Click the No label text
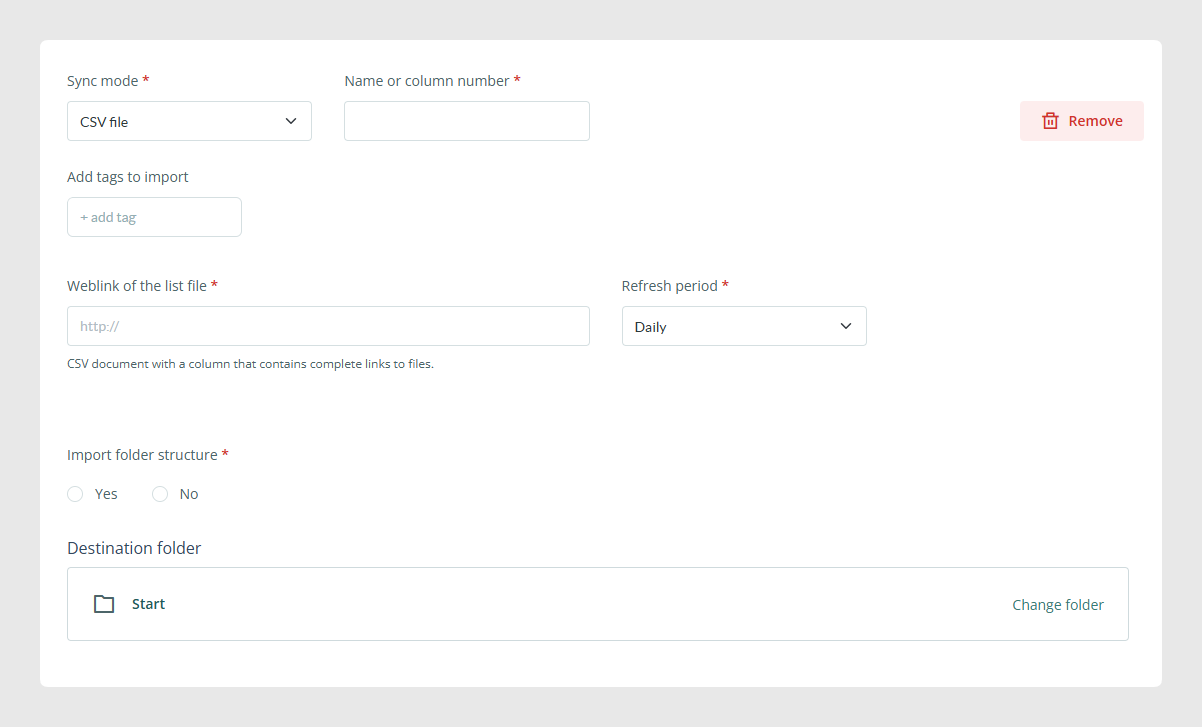The height and width of the screenshot is (727, 1202). point(189,494)
